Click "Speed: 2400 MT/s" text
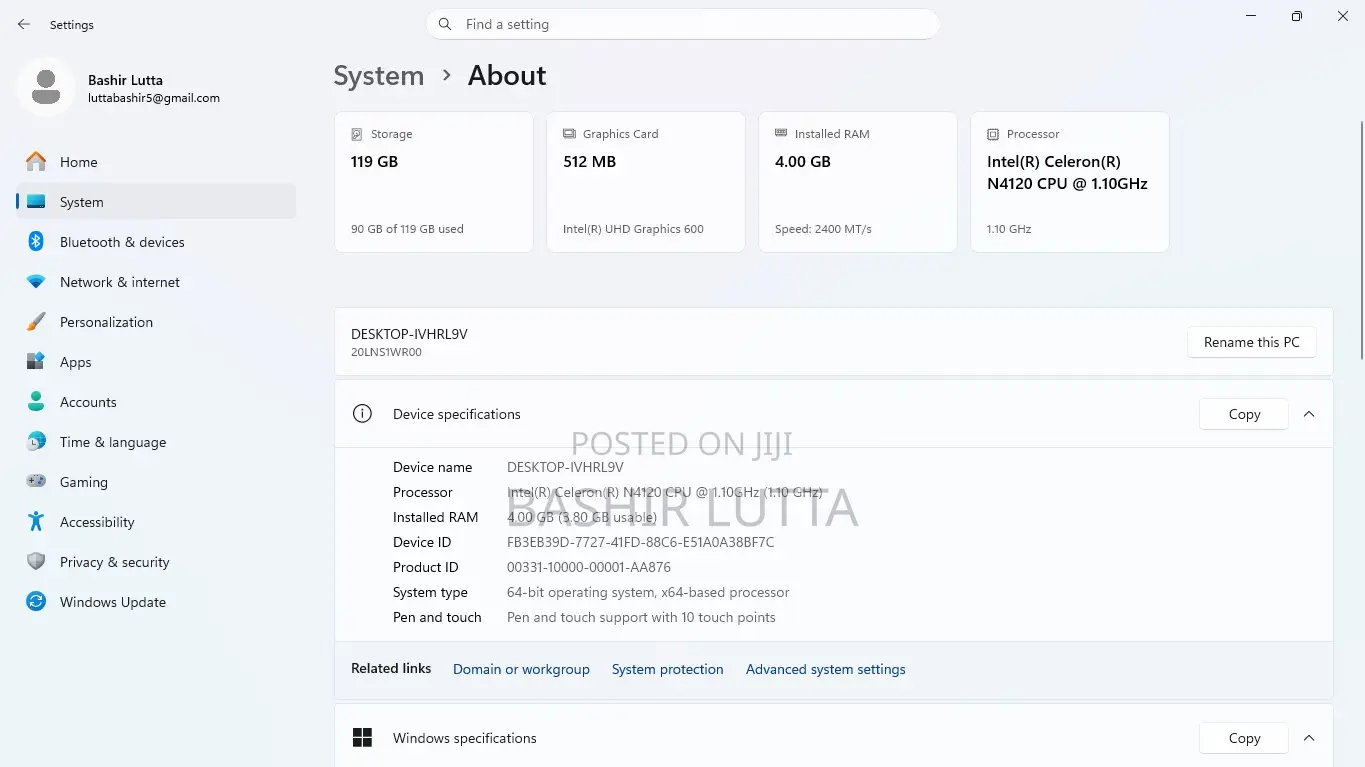 point(823,229)
